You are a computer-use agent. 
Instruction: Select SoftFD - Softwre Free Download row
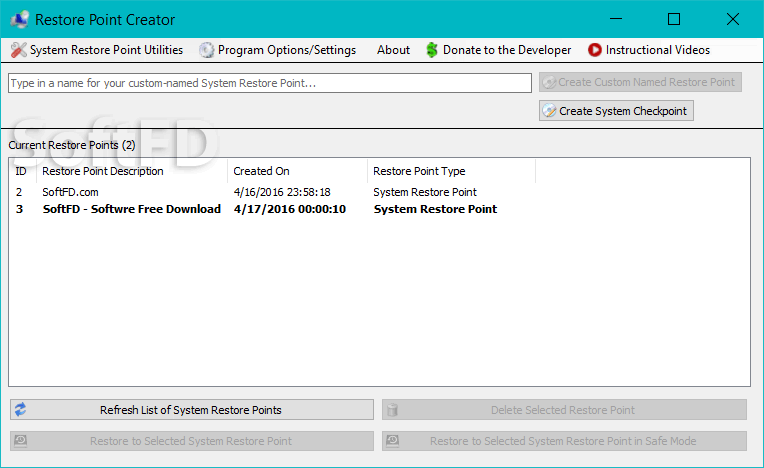(x=379, y=209)
